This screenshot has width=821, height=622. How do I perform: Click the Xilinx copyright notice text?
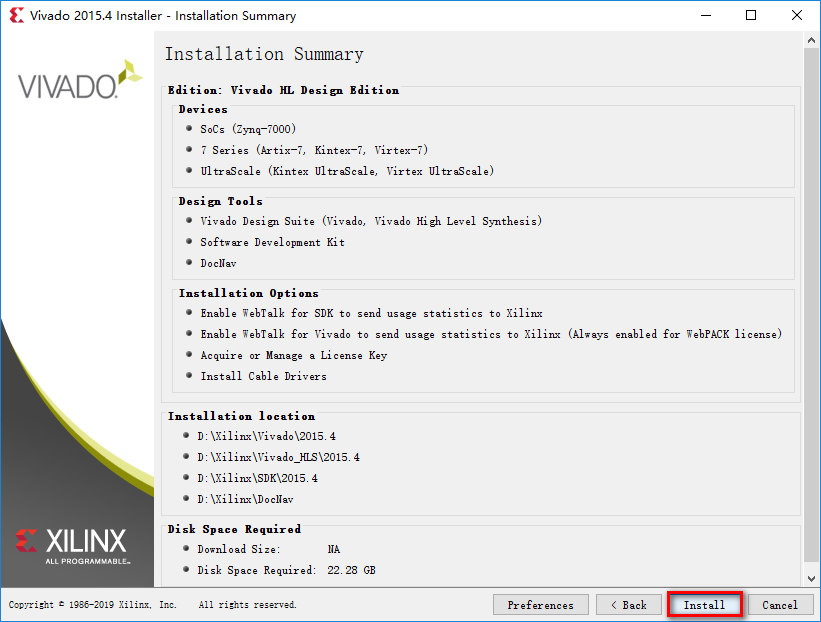pos(152,605)
